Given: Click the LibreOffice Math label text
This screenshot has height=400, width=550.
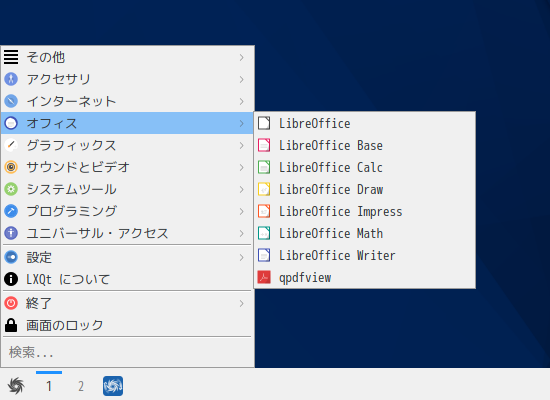Looking at the screenshot, I should [331, 233].
